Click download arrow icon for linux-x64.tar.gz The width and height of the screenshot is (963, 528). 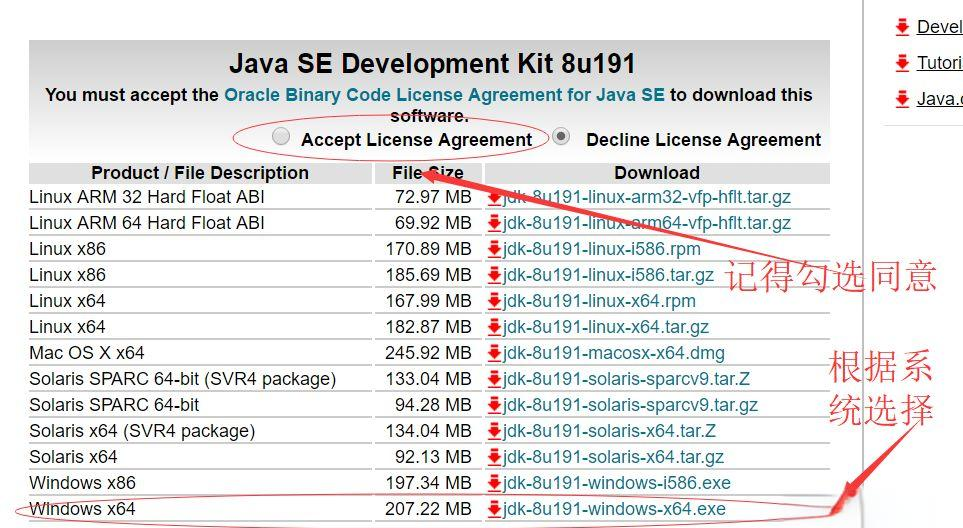point(494,327)
